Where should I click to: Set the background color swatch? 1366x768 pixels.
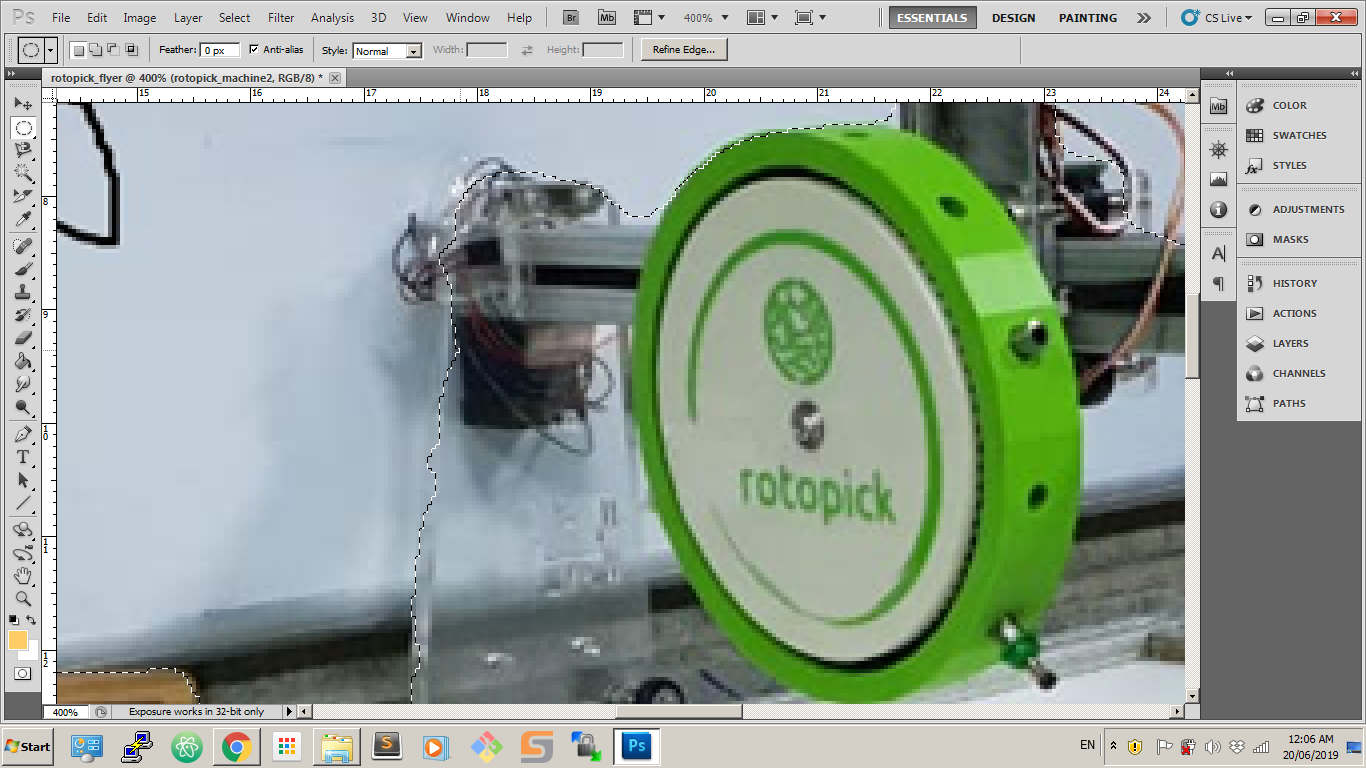29,651
